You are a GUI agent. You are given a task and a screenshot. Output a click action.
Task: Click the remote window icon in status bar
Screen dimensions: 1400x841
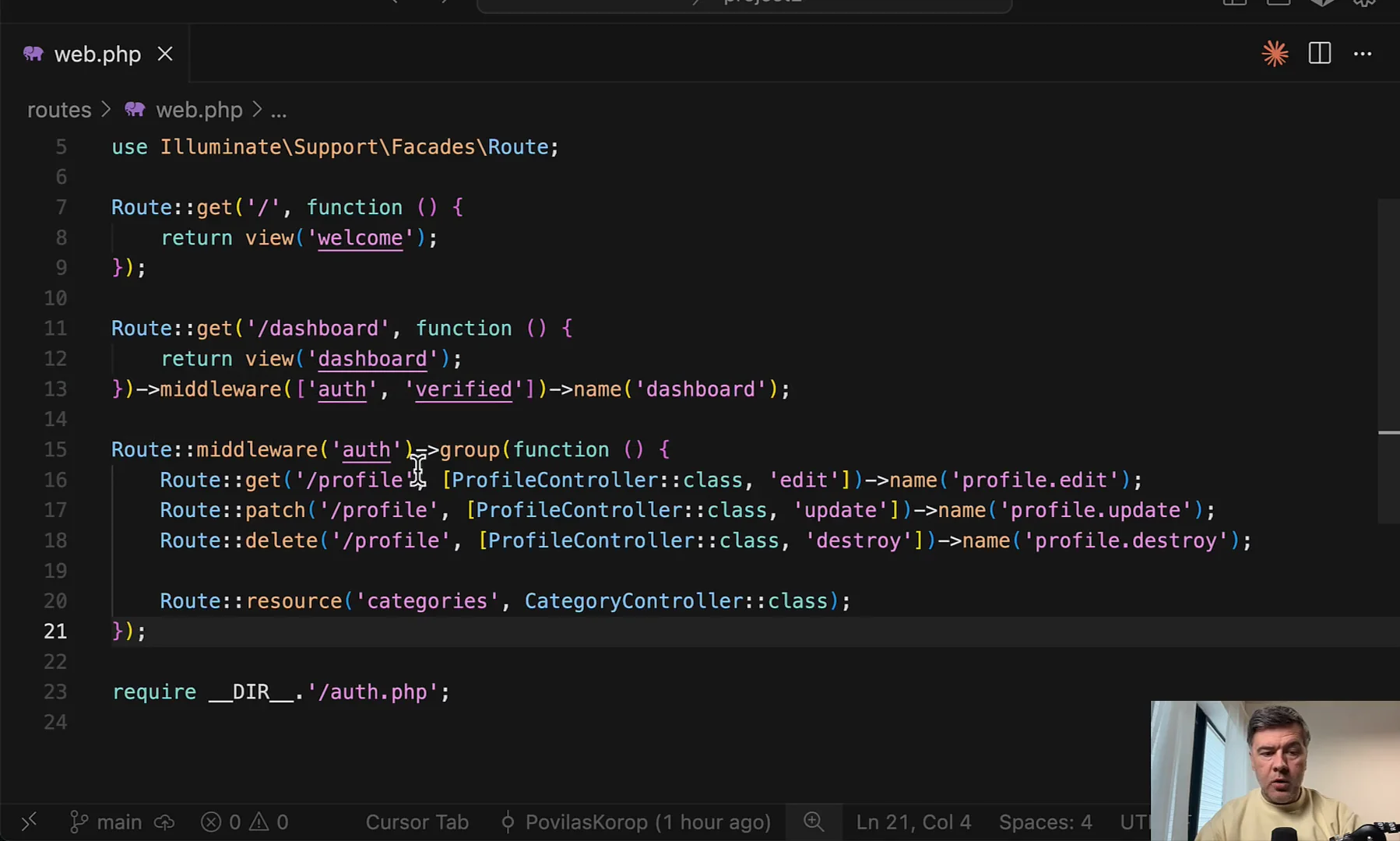click(x=29, y=822)
